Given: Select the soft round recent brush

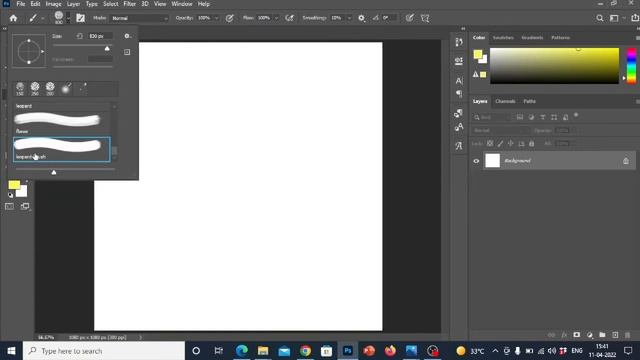Looking at the screenshot, I should pos(66,88).
